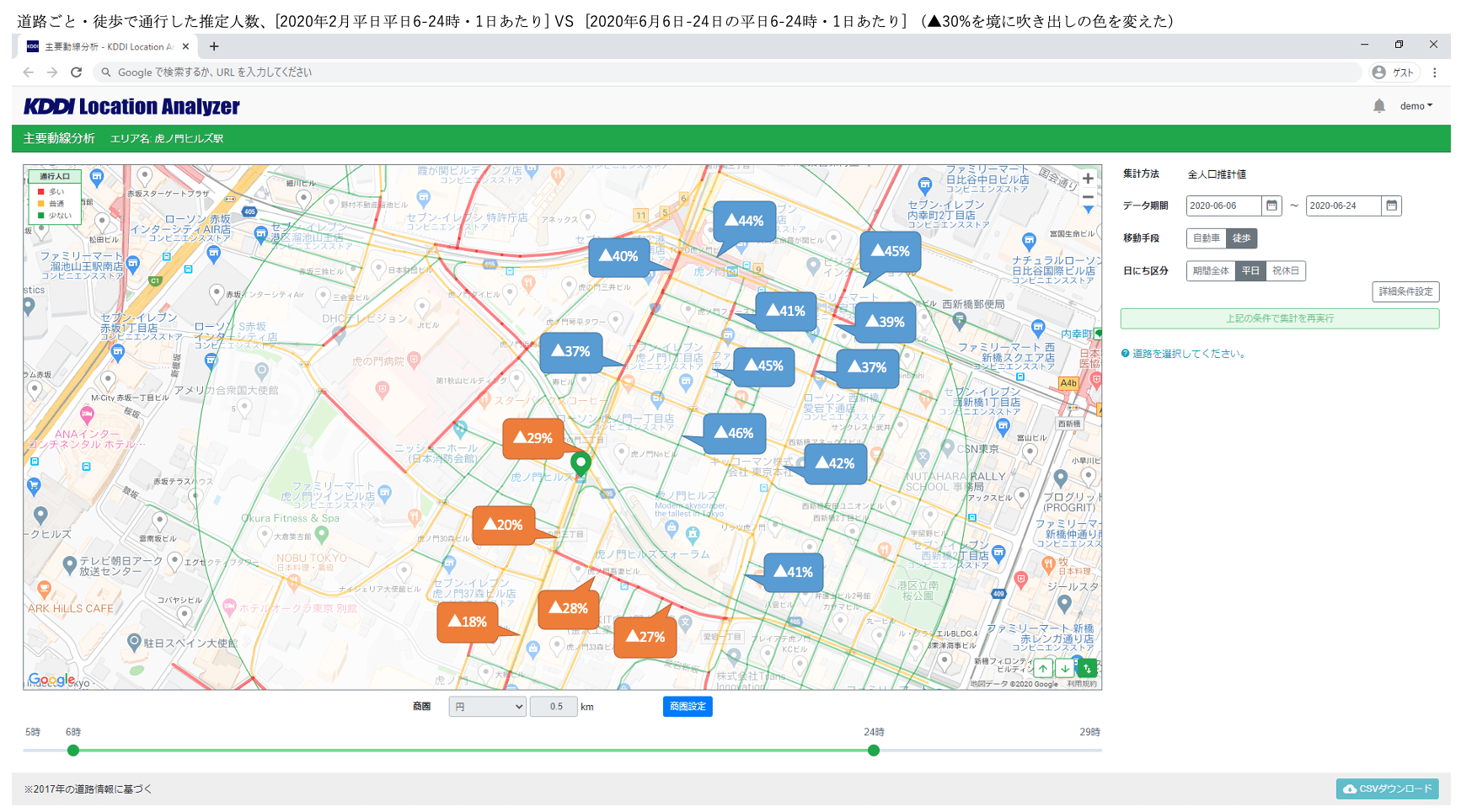Open the calendar for start date 2020-06-06
Image resolution: width=1461 pixels, height=812 pixels.
pyautogui.click(x=1272, y=206)
